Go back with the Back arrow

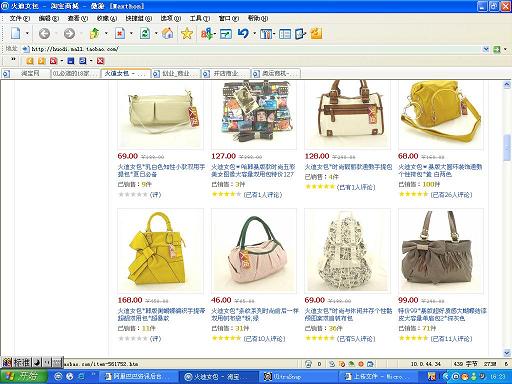(x=44, y=34)
